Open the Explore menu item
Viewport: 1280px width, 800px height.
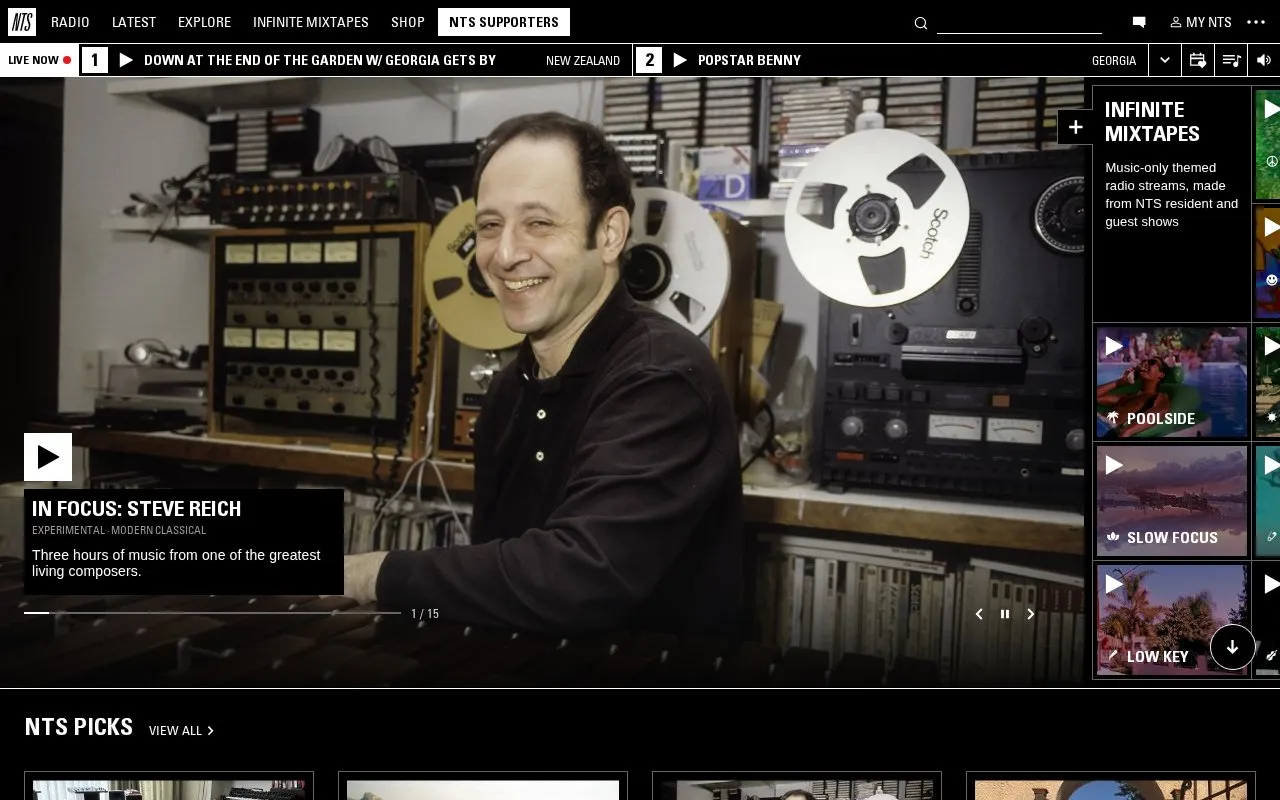pos(204,22)
